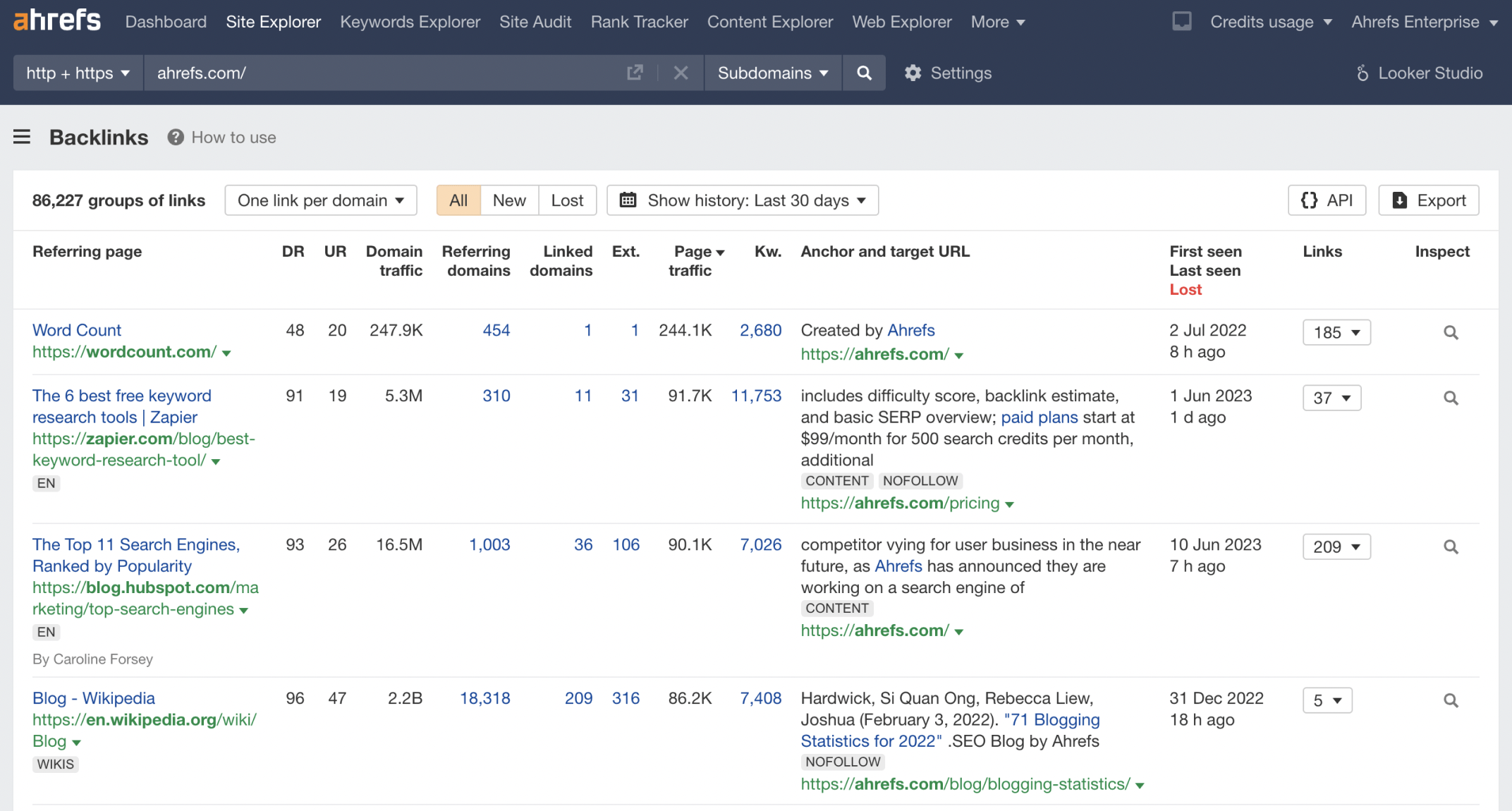This screenshot has width=1512, height=811.
Task: Open the Site Audit tool
Action: tap(535, 21)
